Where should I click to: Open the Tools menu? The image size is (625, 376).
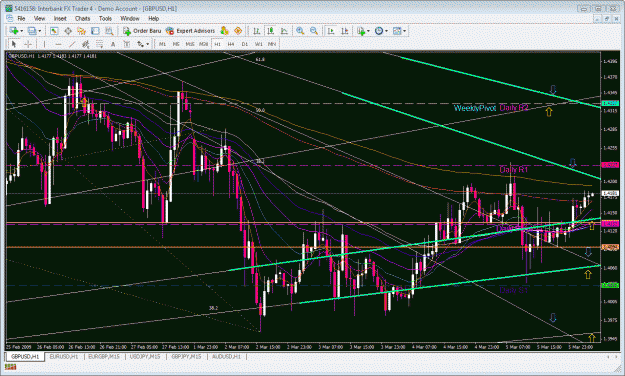(x=105, y=18)
